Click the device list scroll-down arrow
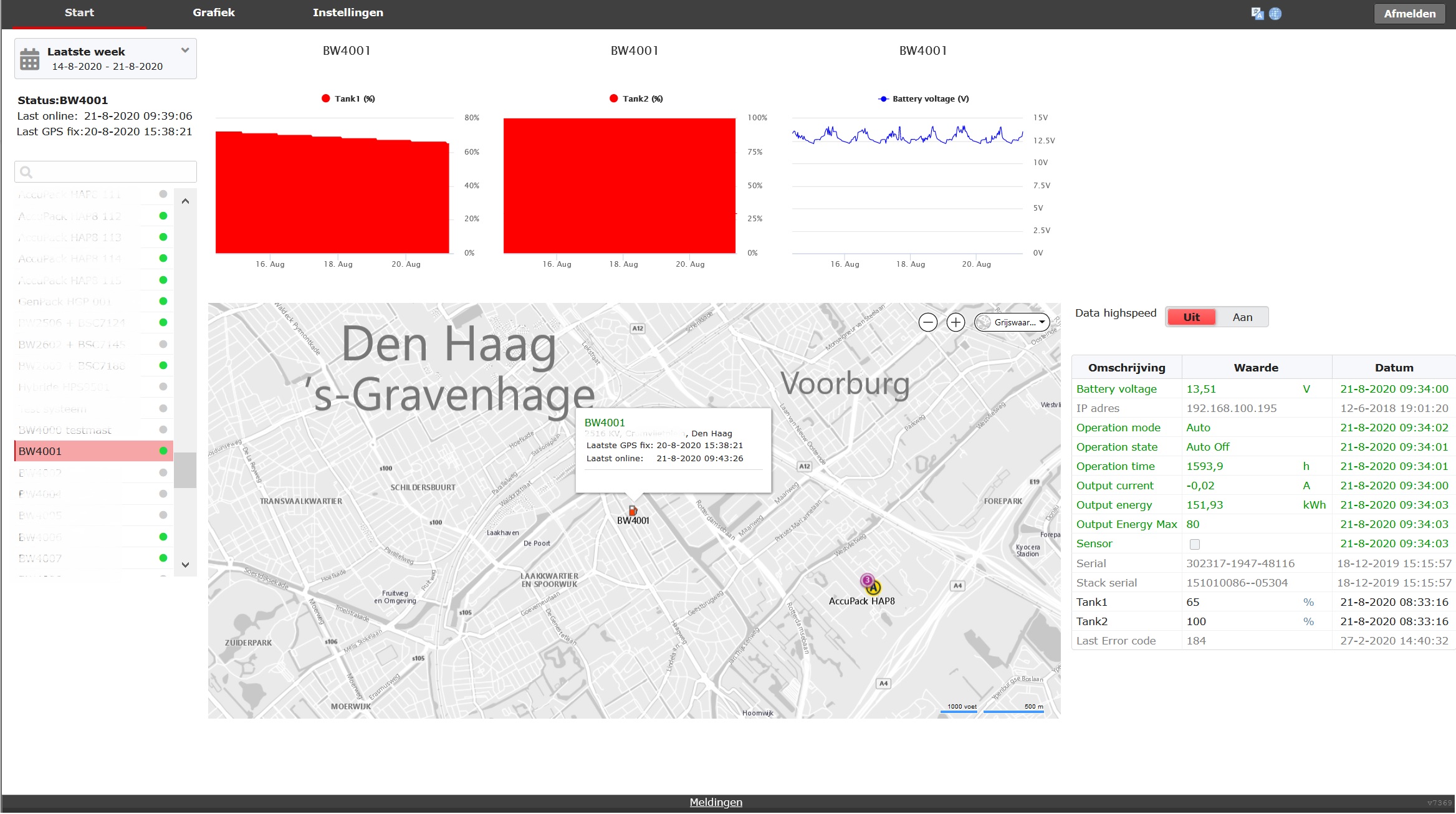 tap(185, 565)
